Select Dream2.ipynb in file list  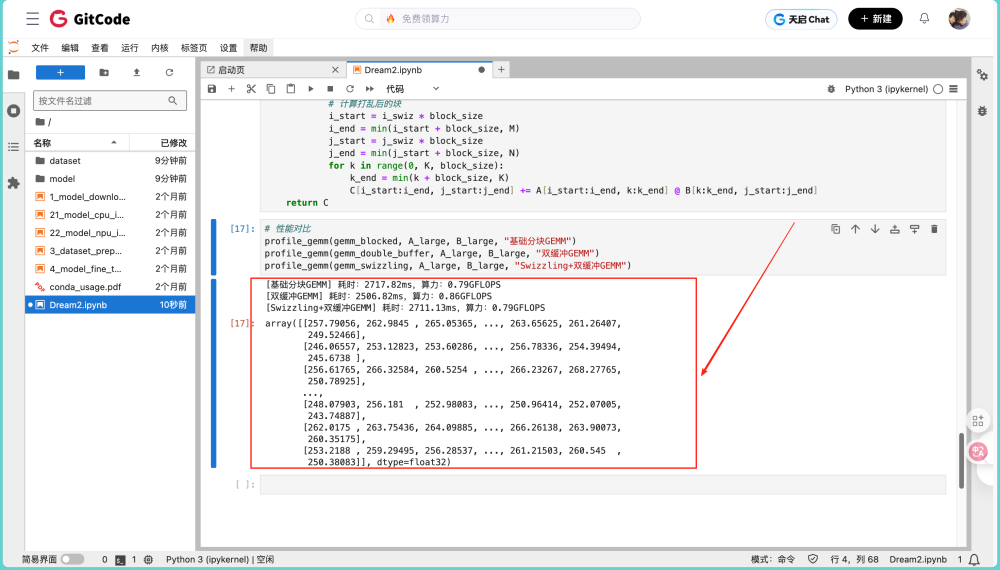(x=110, y=305)
